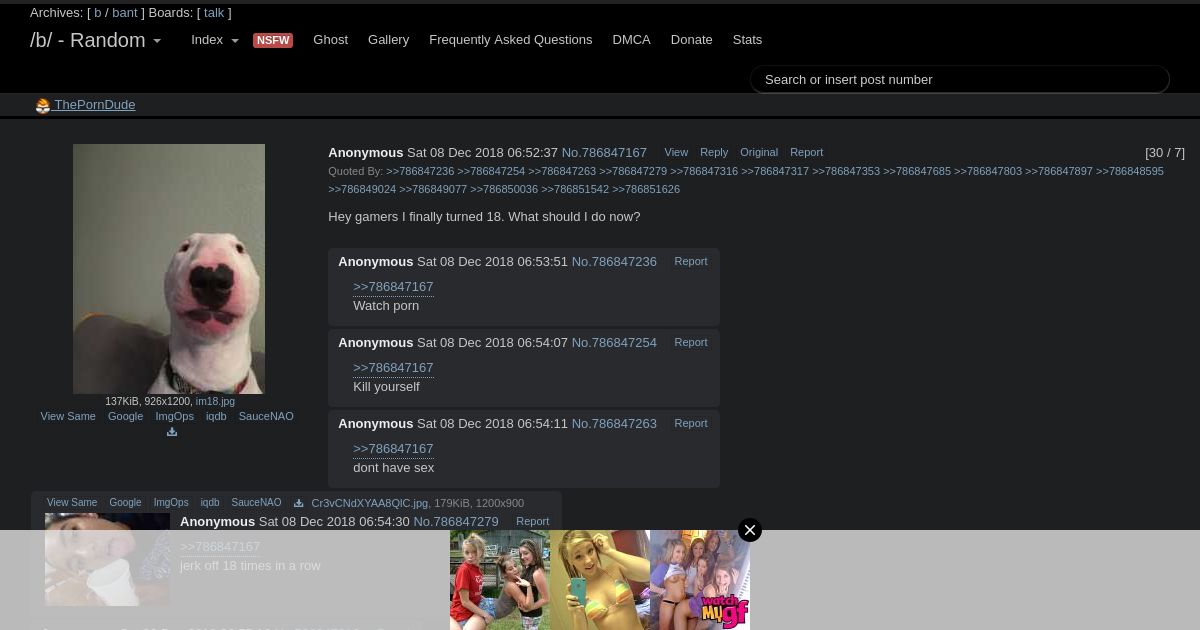Image resolution: width=1200 pixels, height=630 pixels.
Task: Click >>786847167 quote in 'dont have sex' reply
Action: pyautogui.click(x=393, y=449)
